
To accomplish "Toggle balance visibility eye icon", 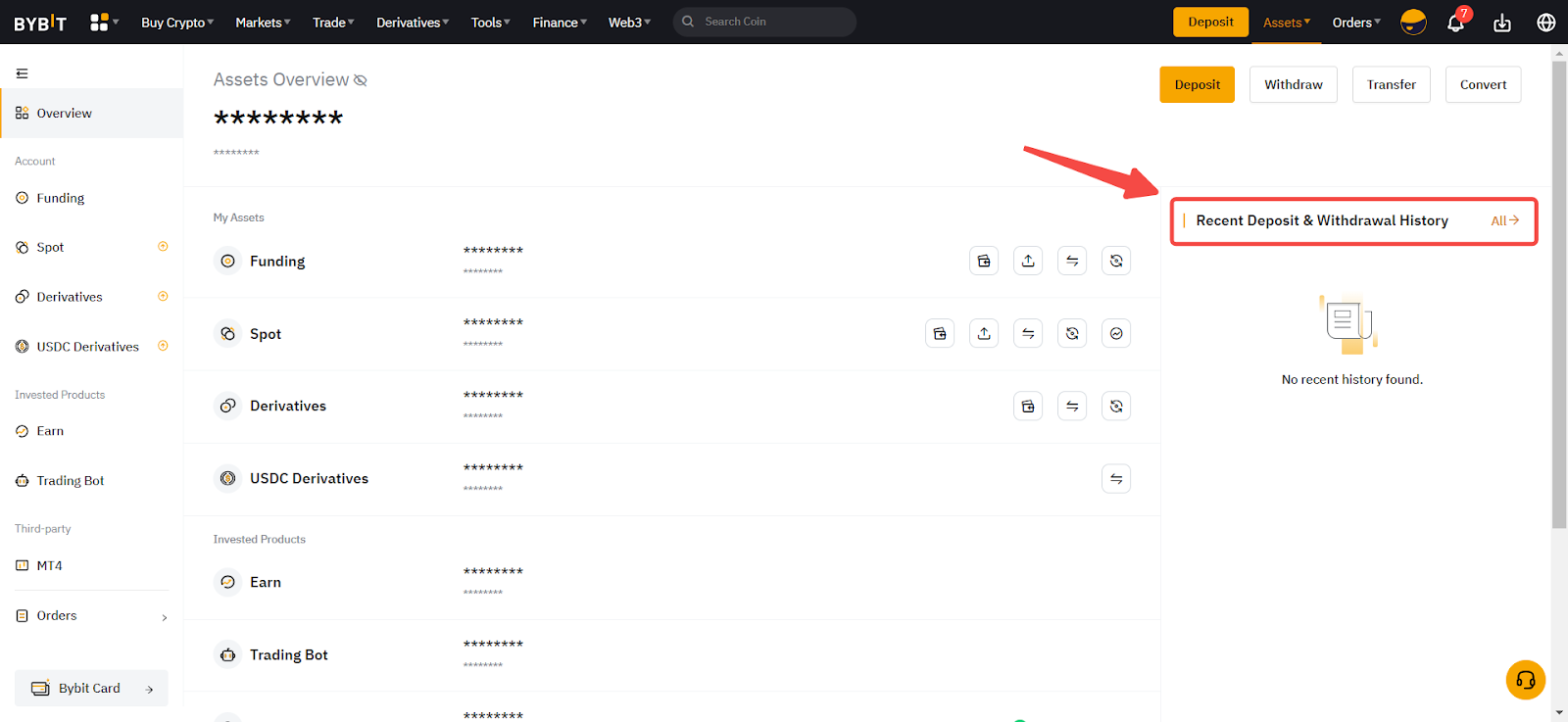I will click(361, 80).
